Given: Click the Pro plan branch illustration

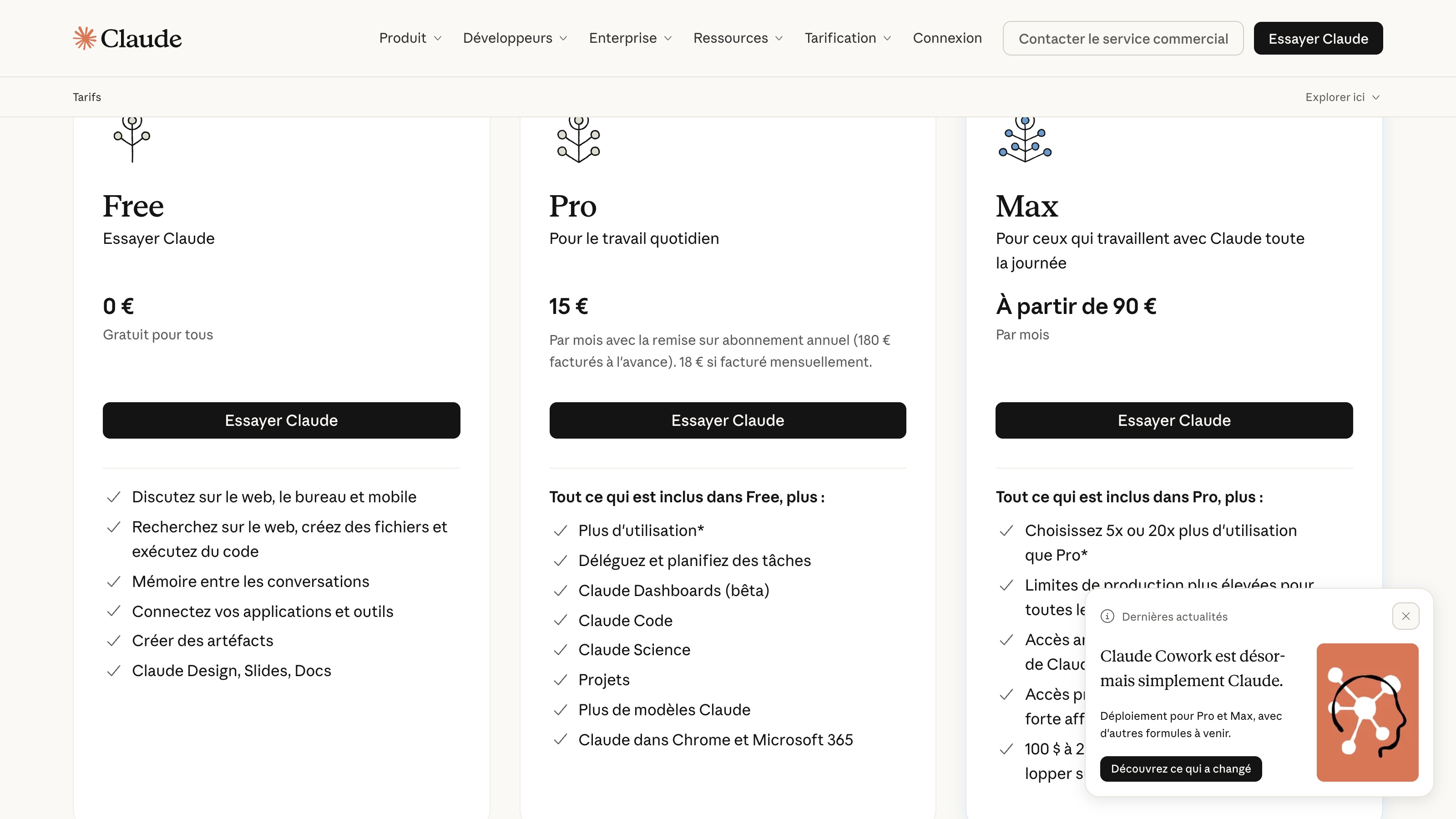Looking at the screenshot, I should point(578,139).
